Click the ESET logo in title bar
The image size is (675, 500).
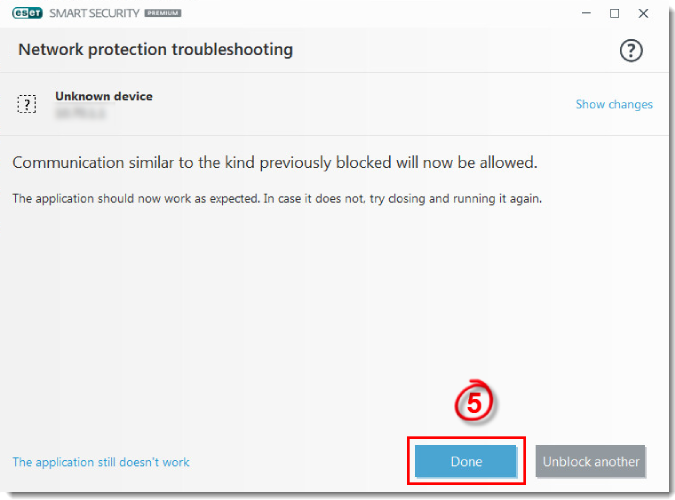click(27, 13)
